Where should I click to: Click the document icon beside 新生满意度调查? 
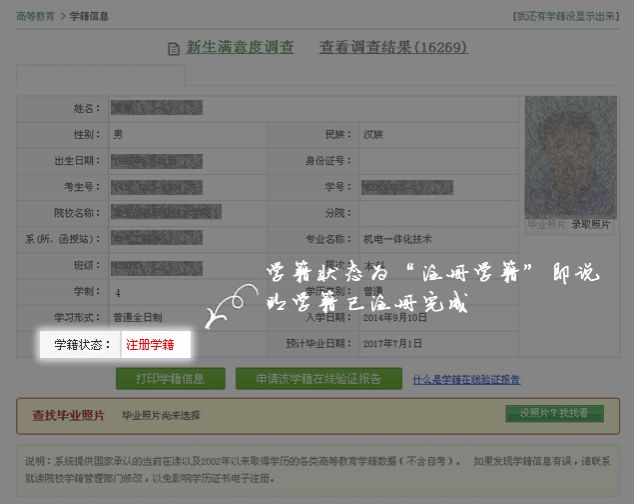coord(176,48)
